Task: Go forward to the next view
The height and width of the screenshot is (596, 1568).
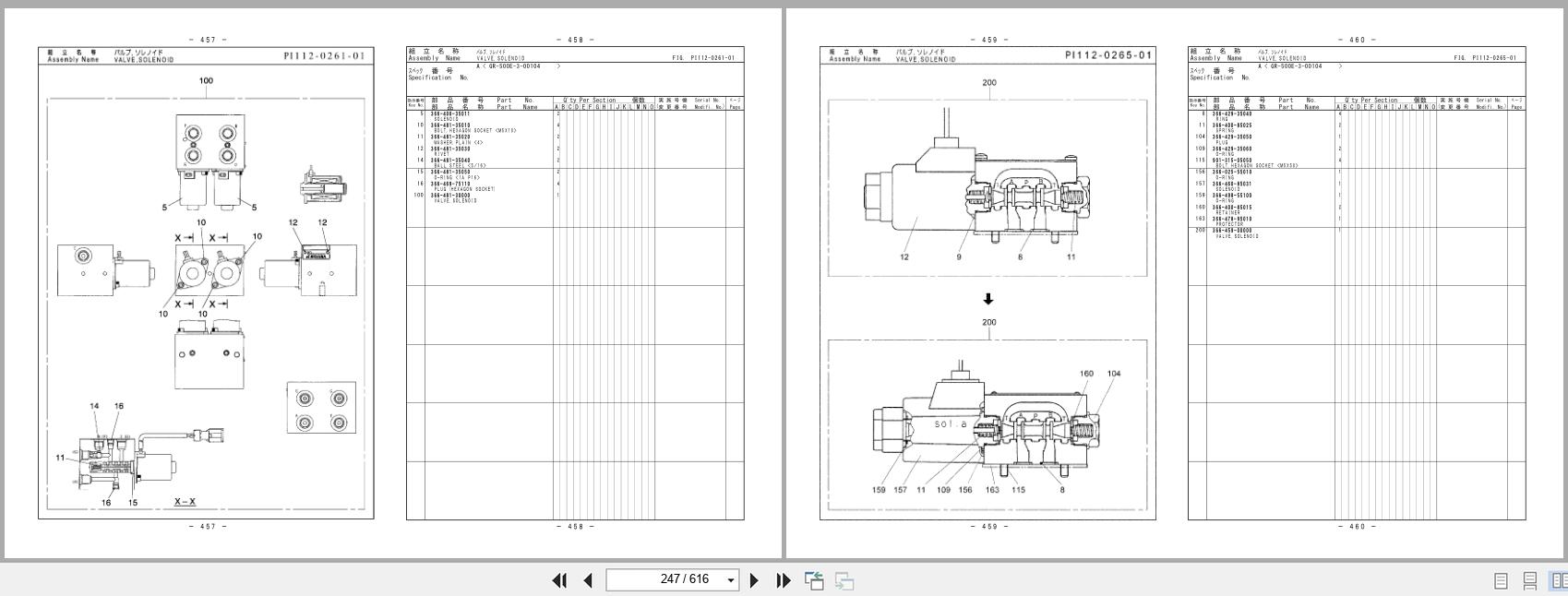Action: [x=844, y=580]
